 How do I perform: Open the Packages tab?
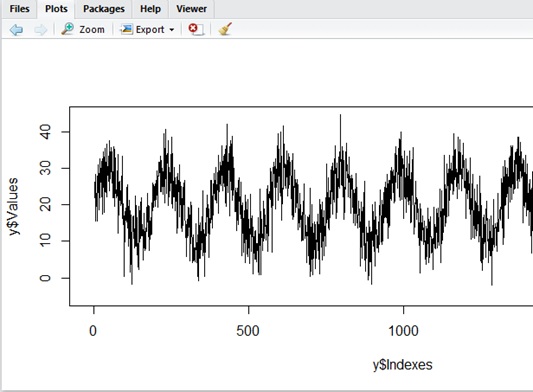[x=104, y=9]
